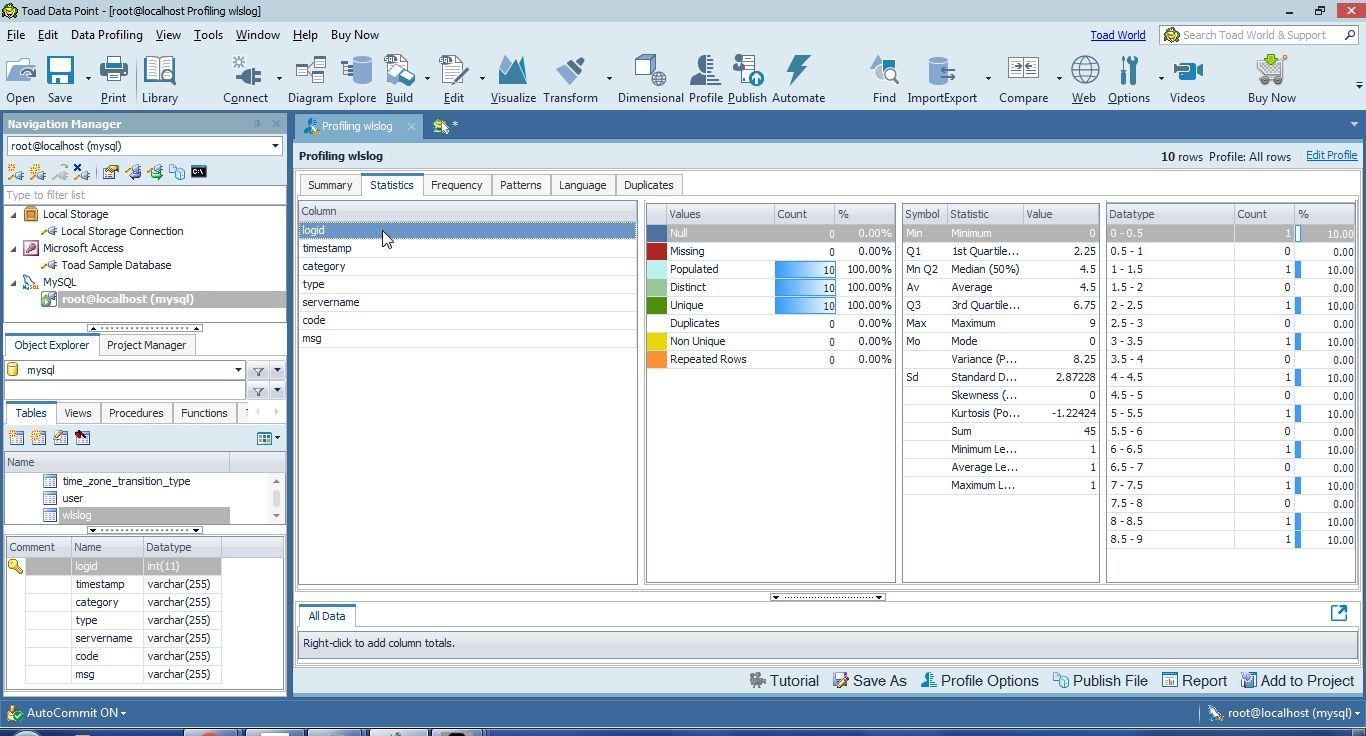The image size is (1366, 736).
Task: Click the Save As button
Action: point(869,681)
